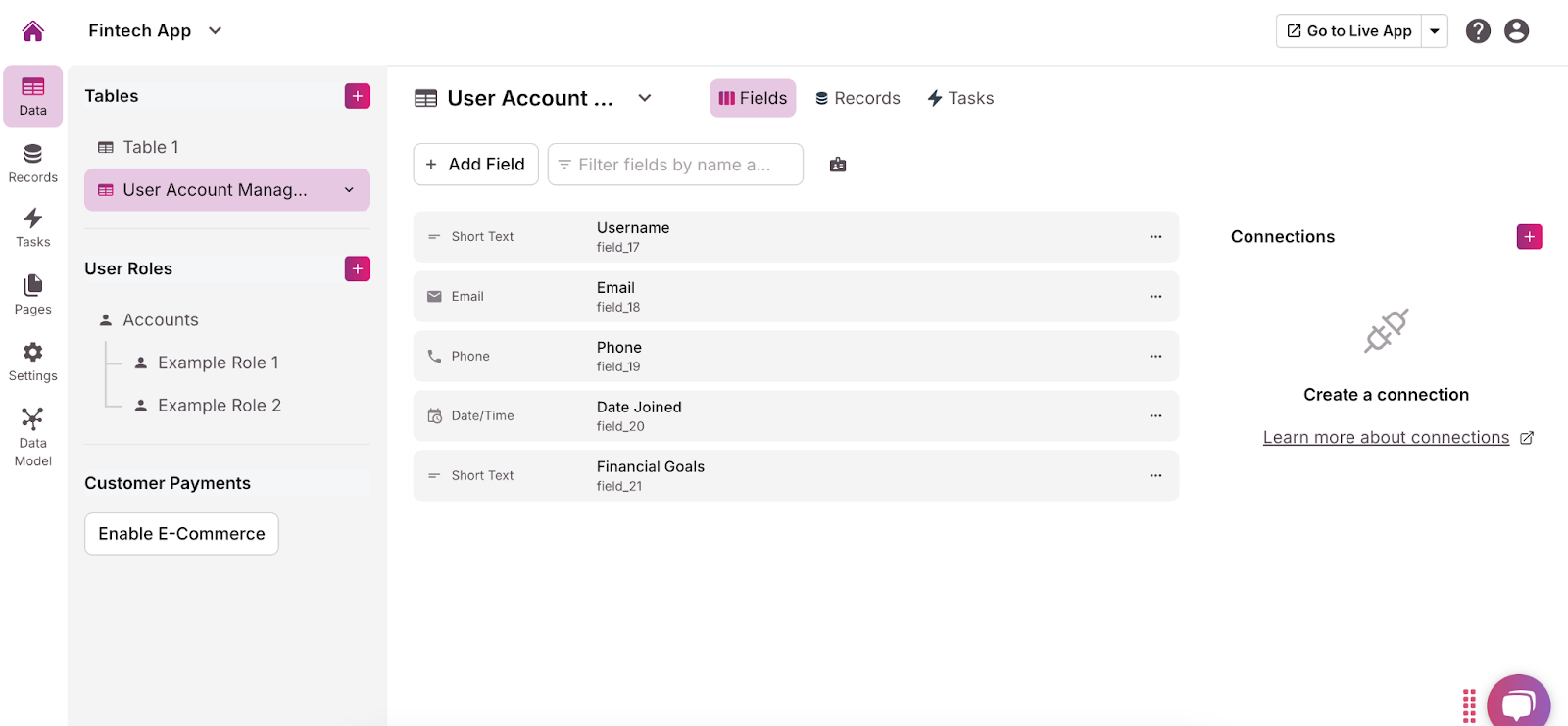Open the Data Model sidebar section
The image size is (1568, 726).
coord(32,437)
